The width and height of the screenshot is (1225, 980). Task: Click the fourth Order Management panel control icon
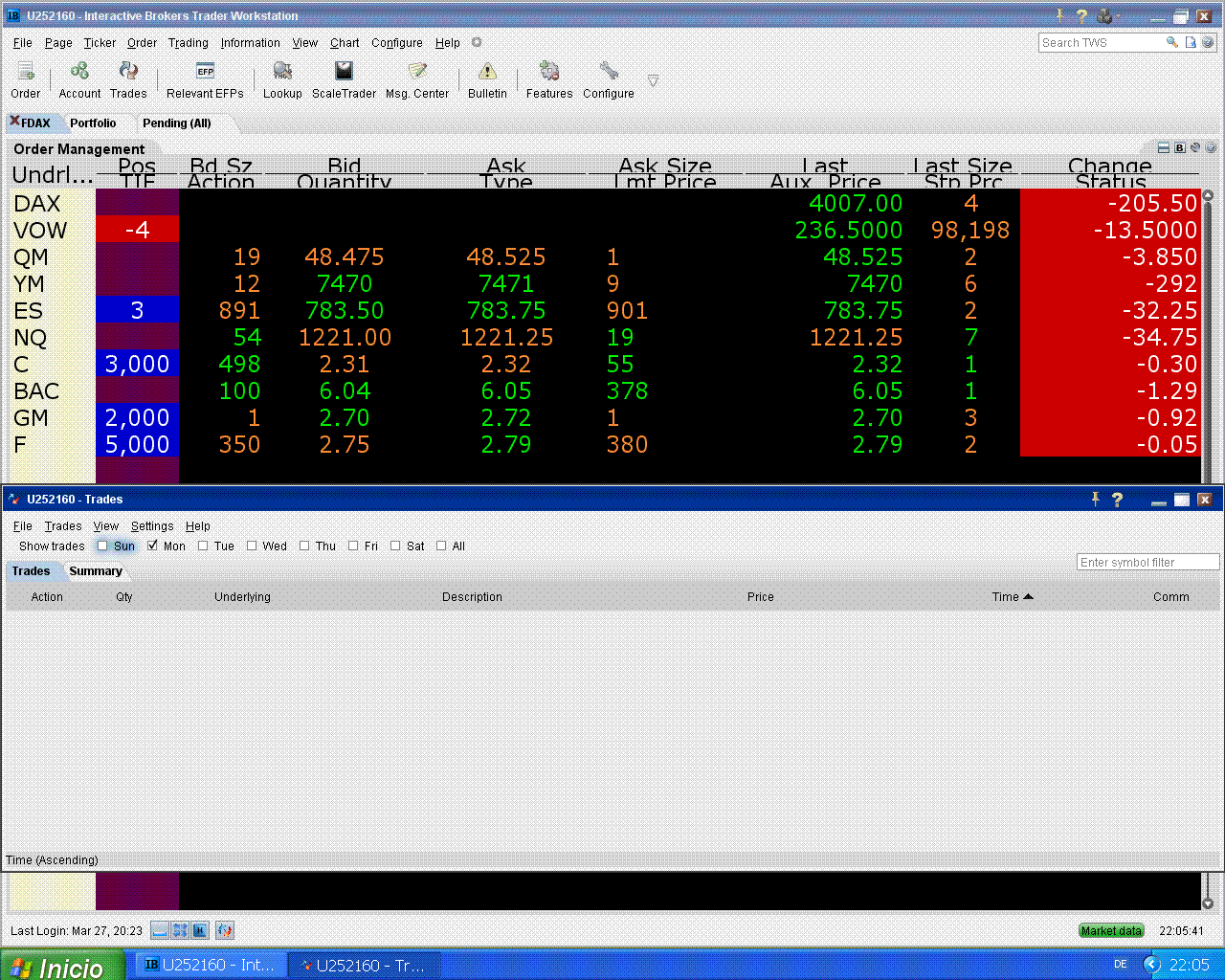coord(1211,147)
